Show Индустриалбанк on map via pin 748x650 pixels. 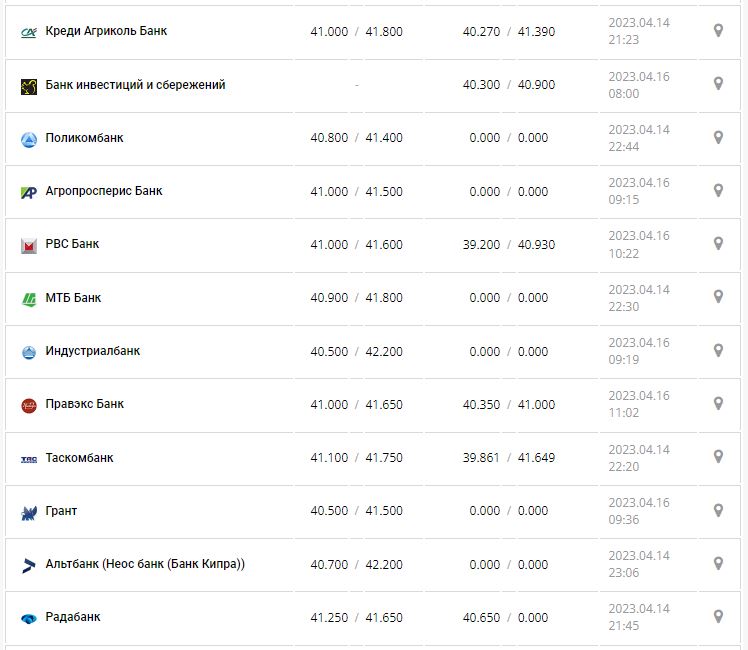(718, 350)
